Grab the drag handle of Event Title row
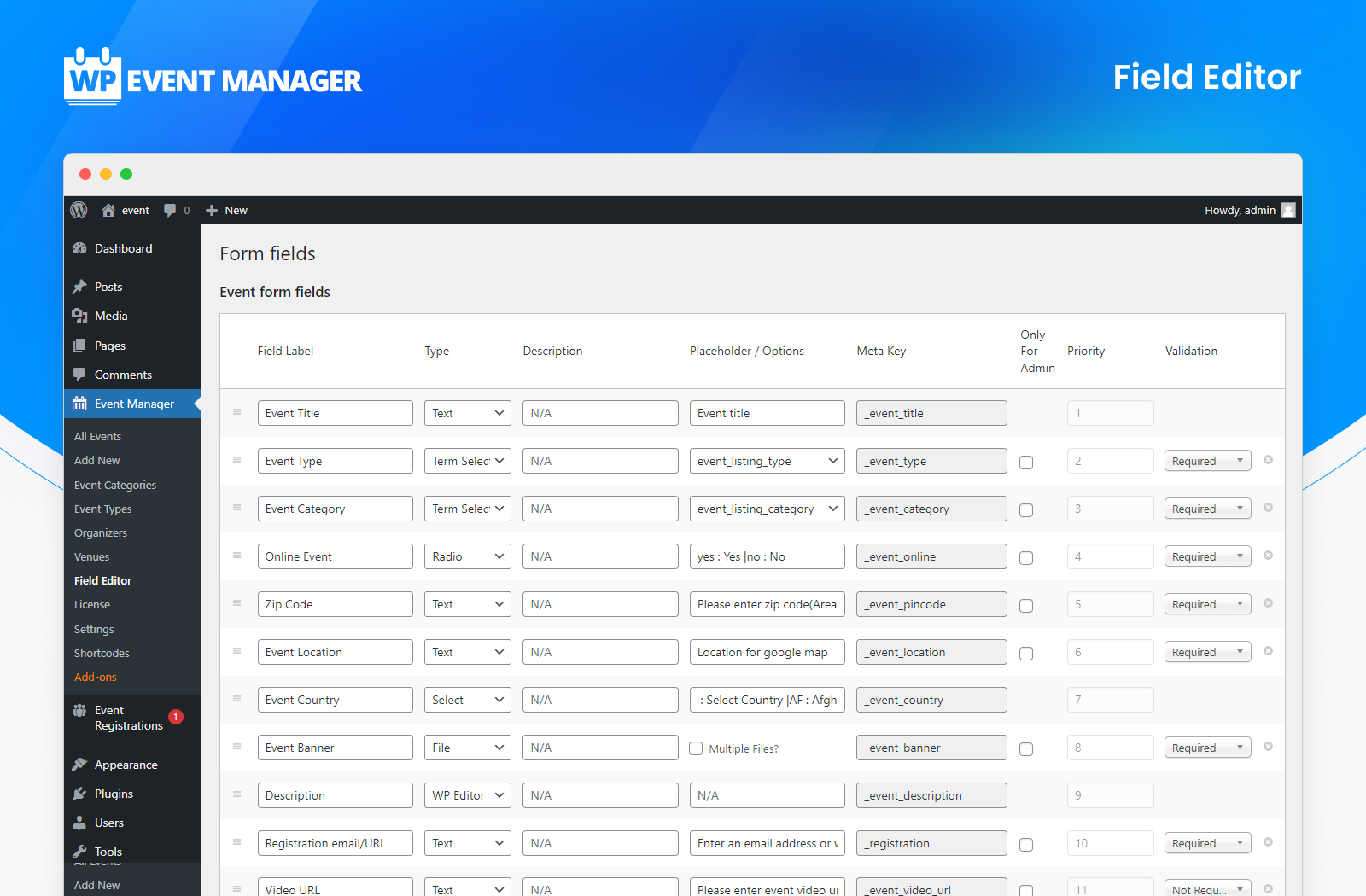This screenshot has height=896, width=1366. click(237, 412)
